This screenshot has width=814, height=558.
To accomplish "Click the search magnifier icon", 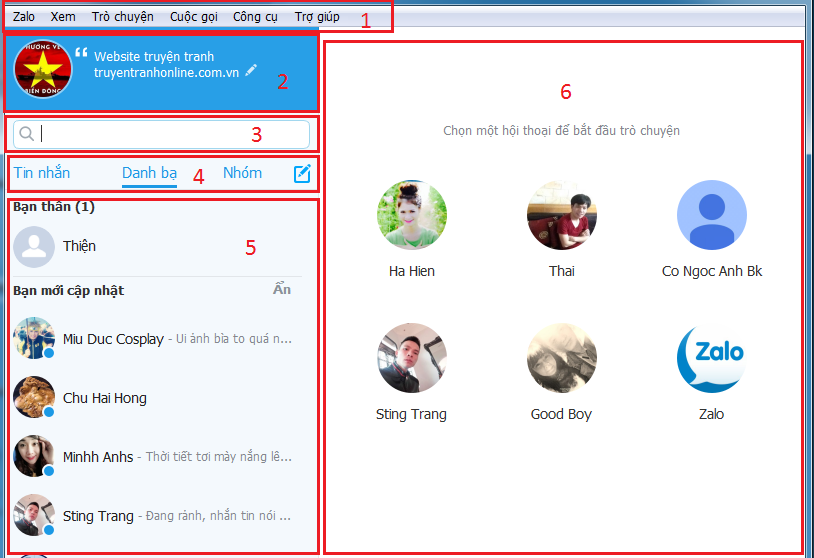I will click(x=27, y=134).
